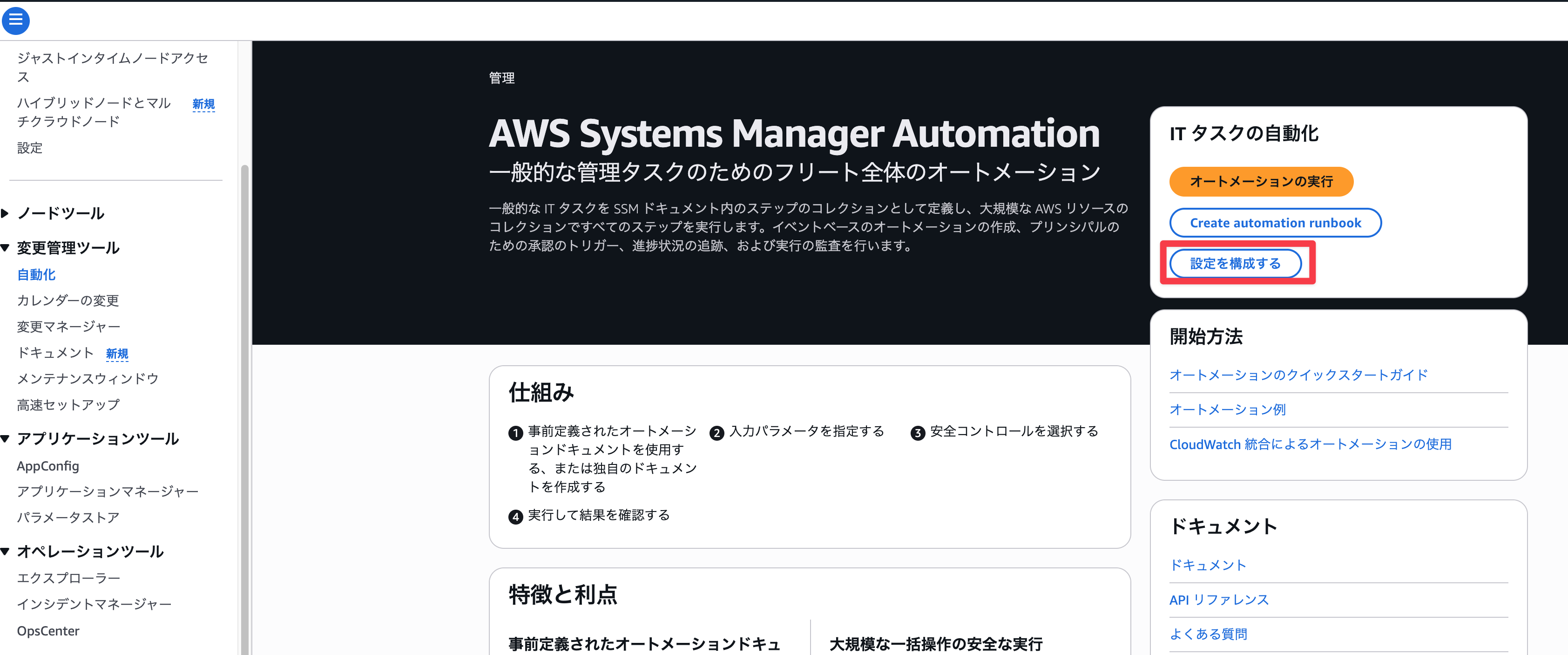This screenshot has width=1568, height=655.
Task: Select ドキュメント under 変更管理ツール in the sidebar
Action: coord(55,353)
